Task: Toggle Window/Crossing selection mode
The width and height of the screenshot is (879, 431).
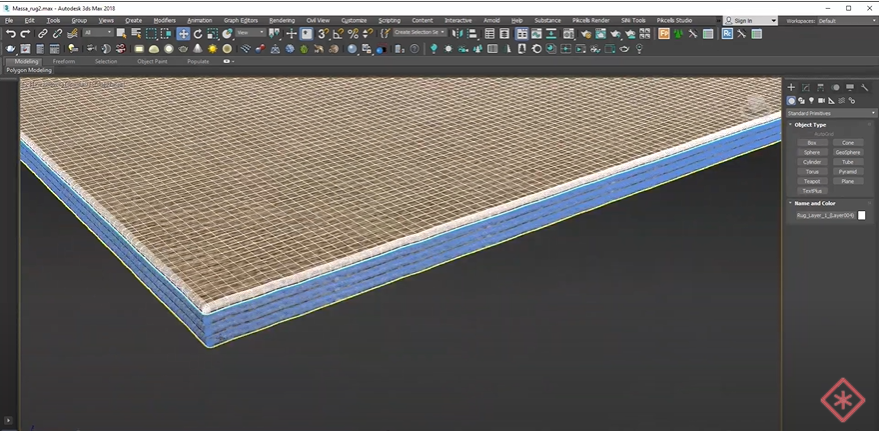Action: click(x=166, y=34)
